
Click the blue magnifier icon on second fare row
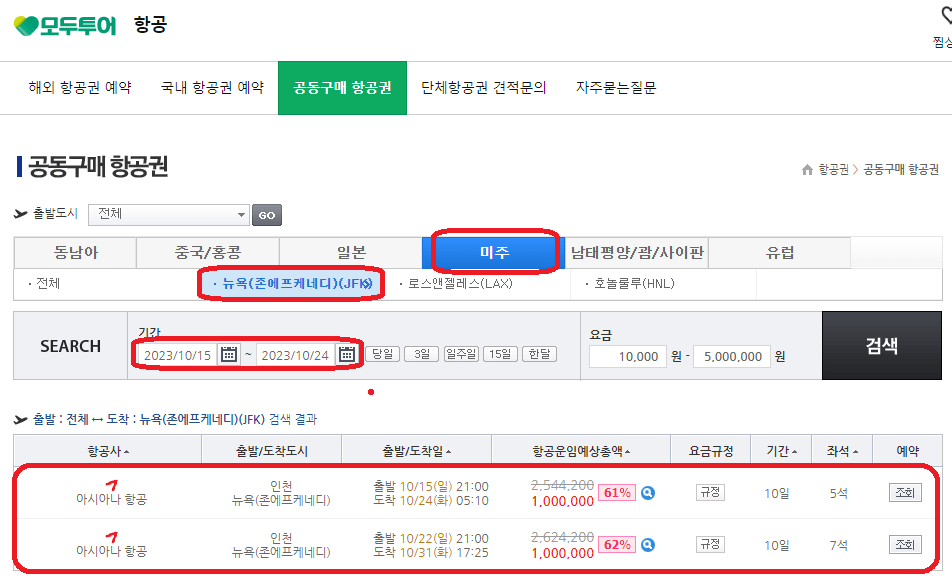point(647,545)
